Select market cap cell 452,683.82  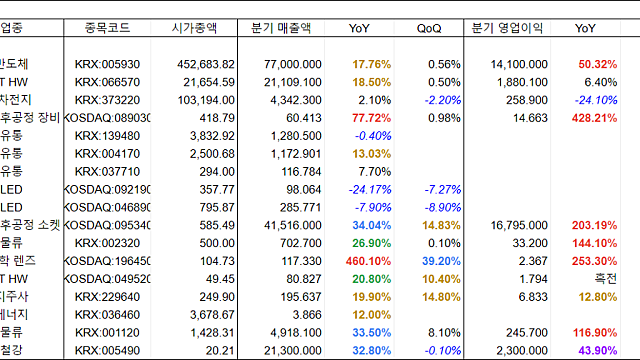pyautogui.click(x=206, y=64)
